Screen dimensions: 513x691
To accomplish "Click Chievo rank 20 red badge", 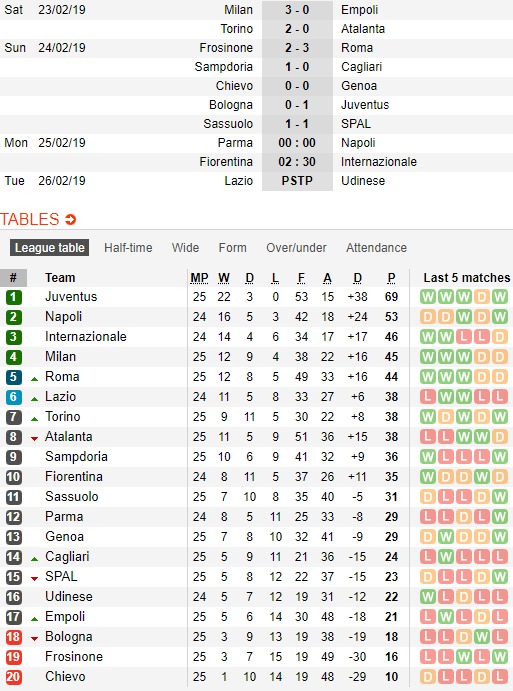I will [14, 677].
